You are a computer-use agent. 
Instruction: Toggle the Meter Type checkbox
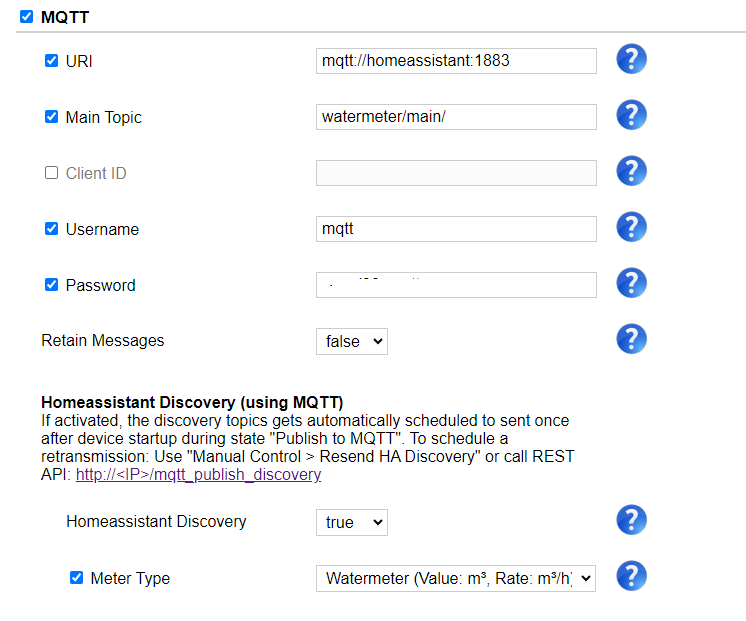(76, 577)
